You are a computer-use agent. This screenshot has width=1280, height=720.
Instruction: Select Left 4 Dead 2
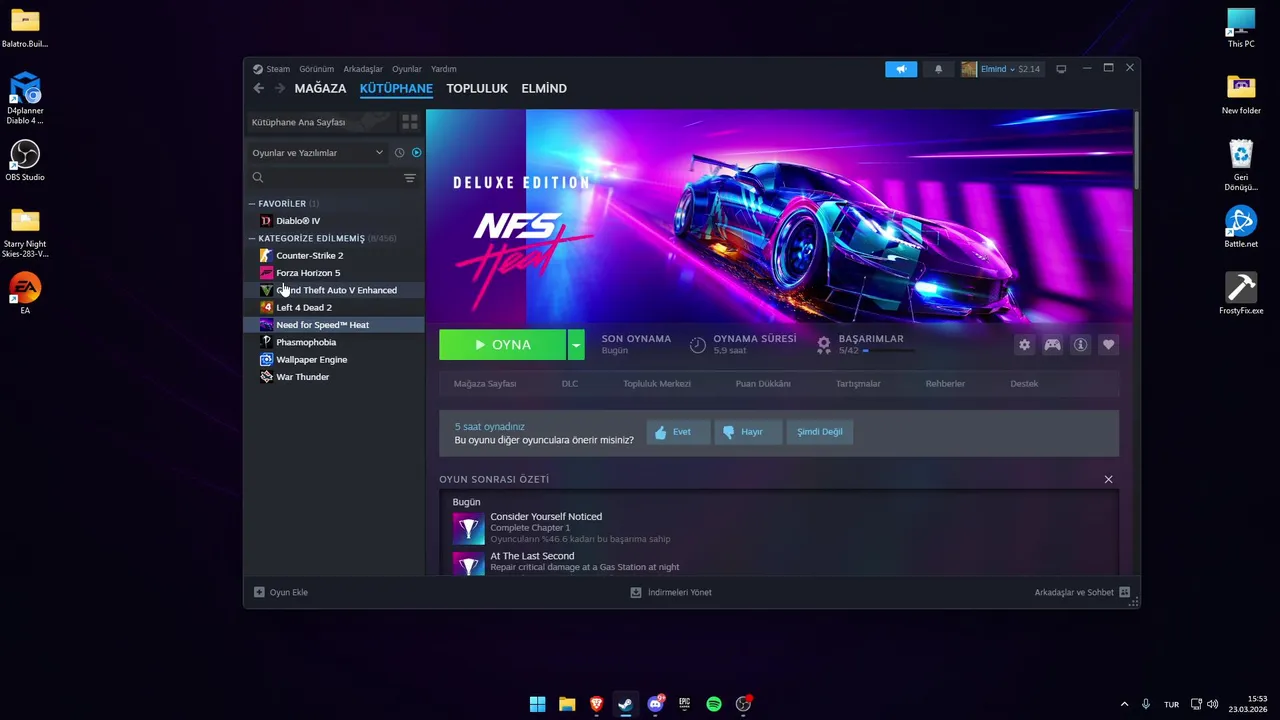tap(336, 307)
